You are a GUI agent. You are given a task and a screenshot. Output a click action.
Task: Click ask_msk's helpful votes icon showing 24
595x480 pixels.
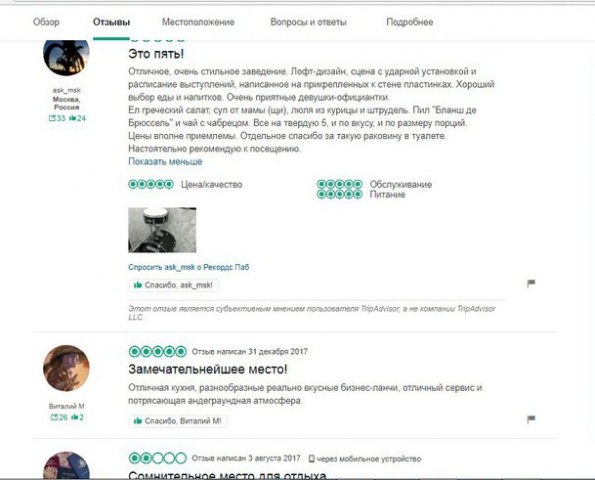click(72, 118)
